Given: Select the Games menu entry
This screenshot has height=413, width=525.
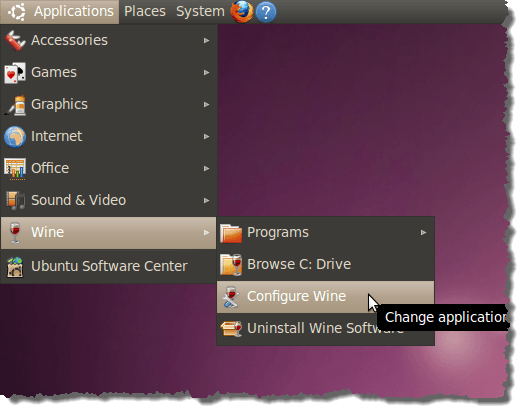Looking at the screenshot, I should [108, 72].
